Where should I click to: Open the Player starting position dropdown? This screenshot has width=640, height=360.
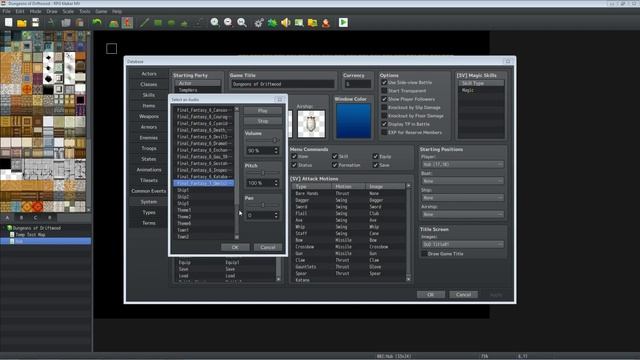(462, 164)
